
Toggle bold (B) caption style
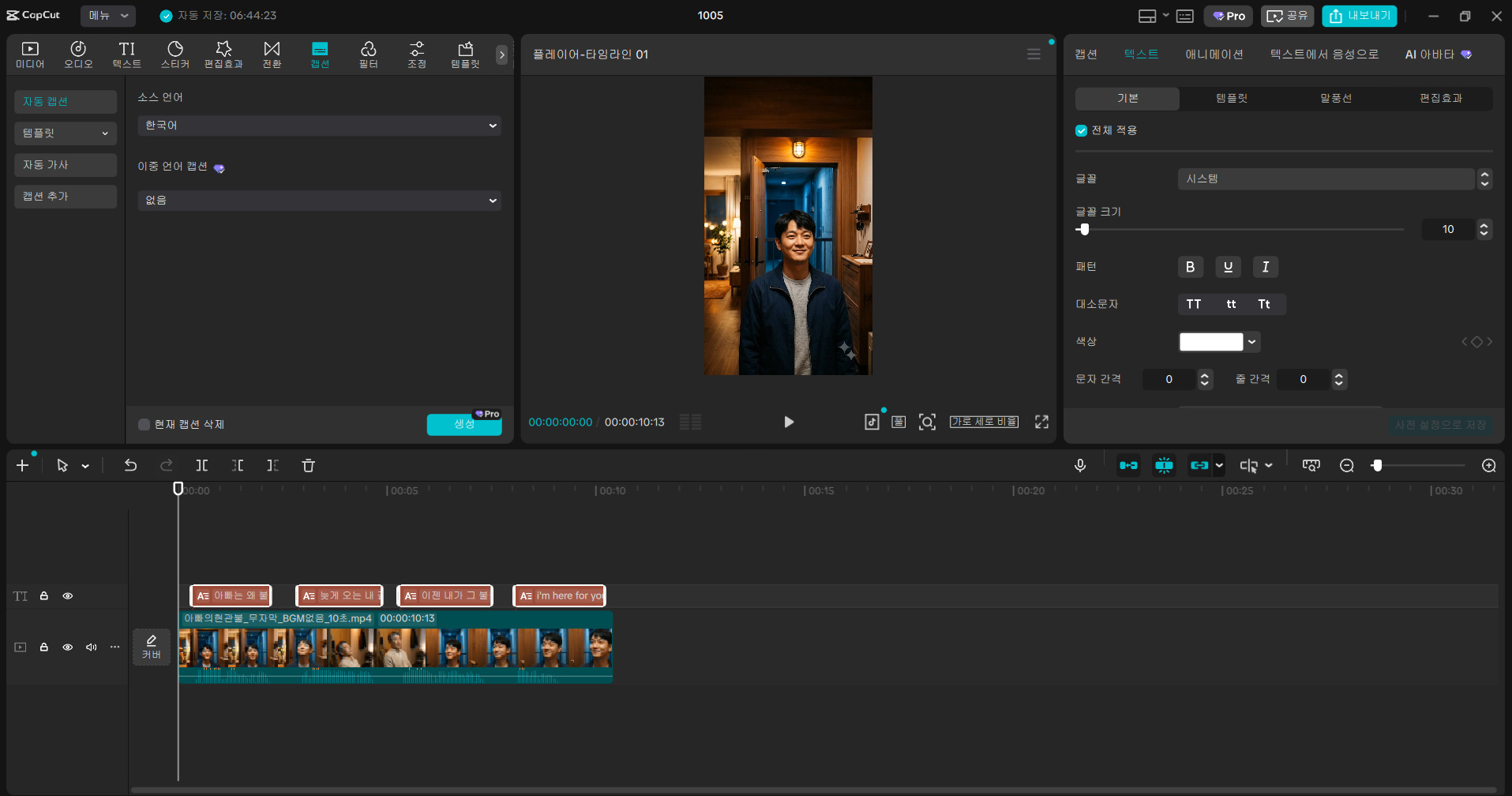click(1191, 267)
